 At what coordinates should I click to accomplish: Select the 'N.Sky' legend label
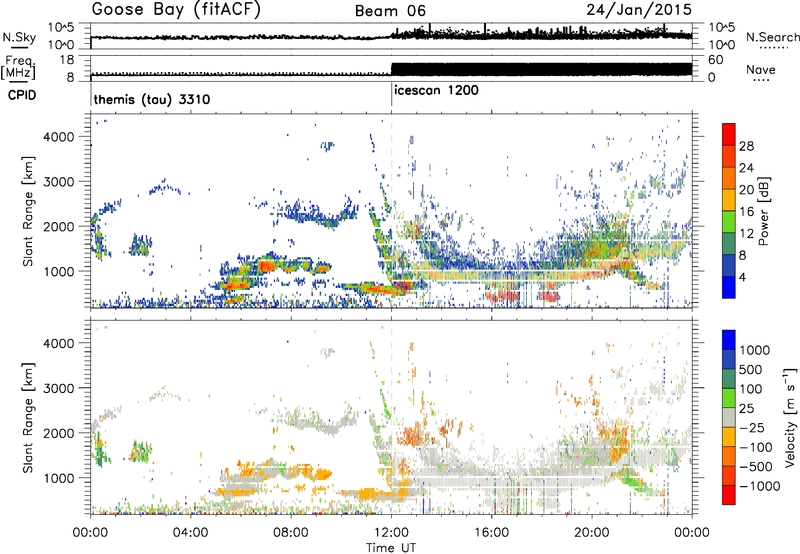click(x=19, y=37)
